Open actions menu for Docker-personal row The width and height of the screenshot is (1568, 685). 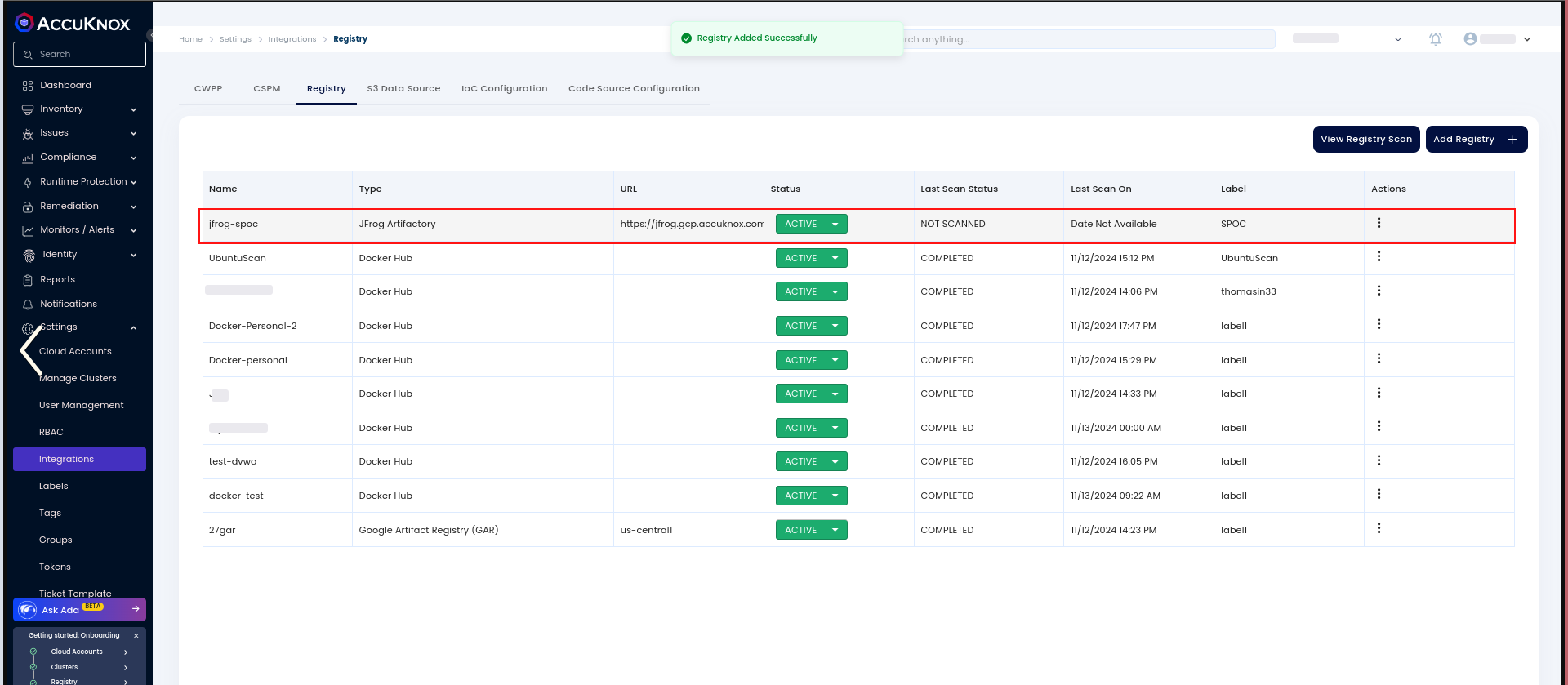click(1379, 358)
